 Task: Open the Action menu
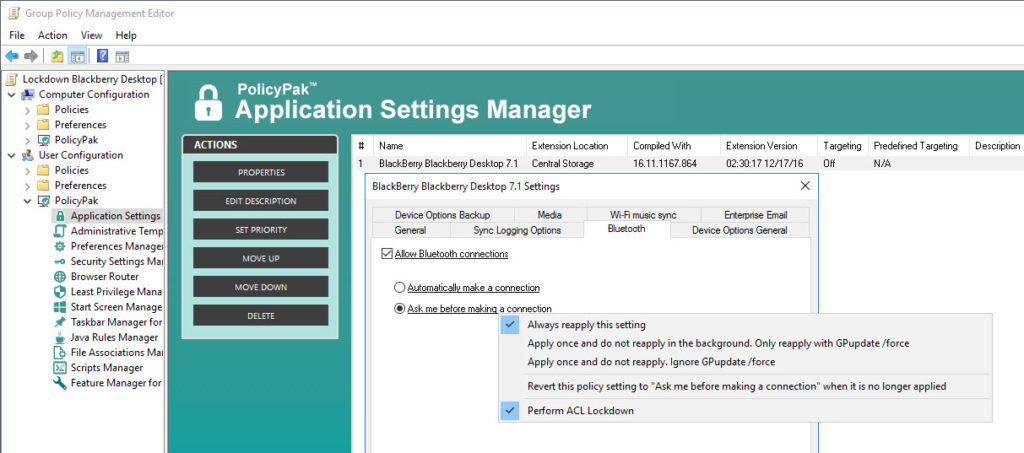[x=52, y=35]
